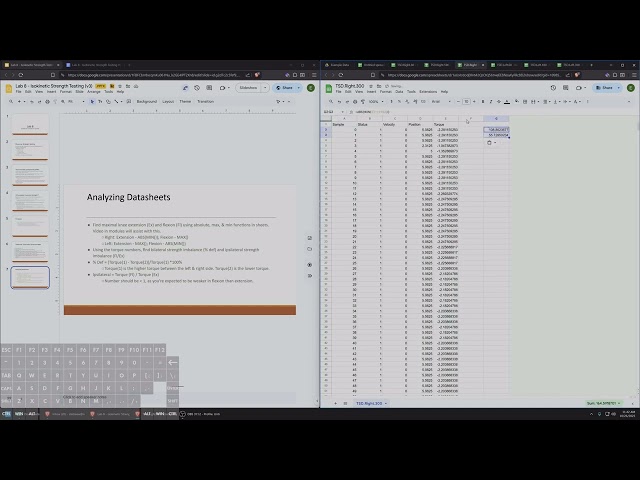Open Slide menu in Slides
640x480 pixels.
(x=79, y=92)
